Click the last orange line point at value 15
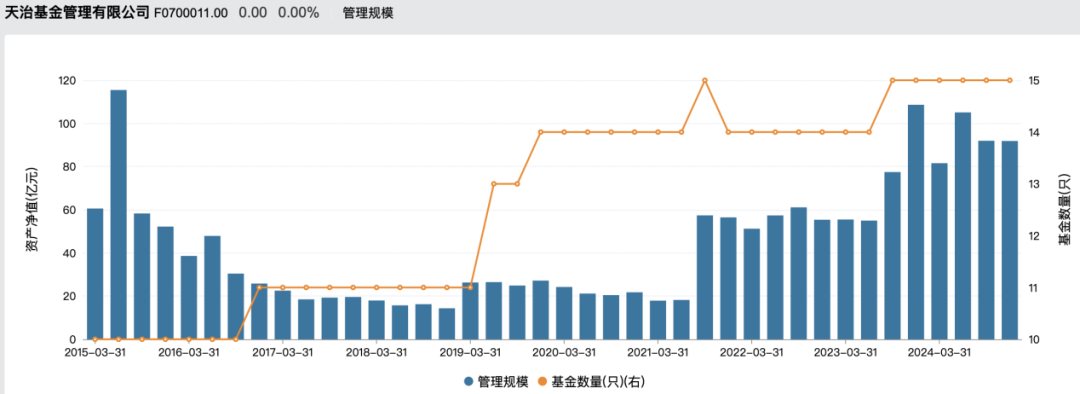Image resolution: width=1080 pixels, height=394 pixels. coord(1010,81)
